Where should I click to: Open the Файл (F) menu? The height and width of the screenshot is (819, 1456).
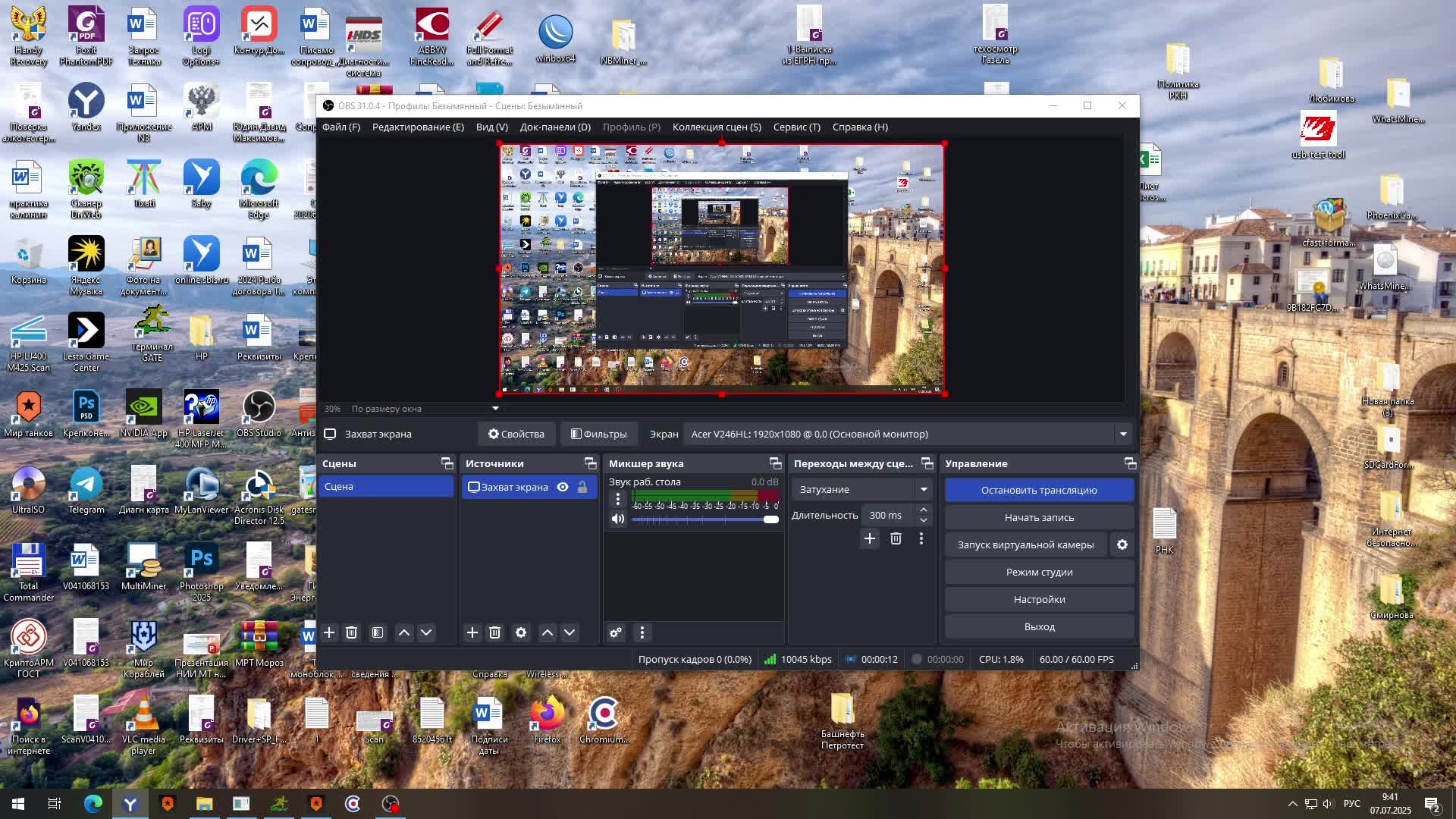(340, 127)
